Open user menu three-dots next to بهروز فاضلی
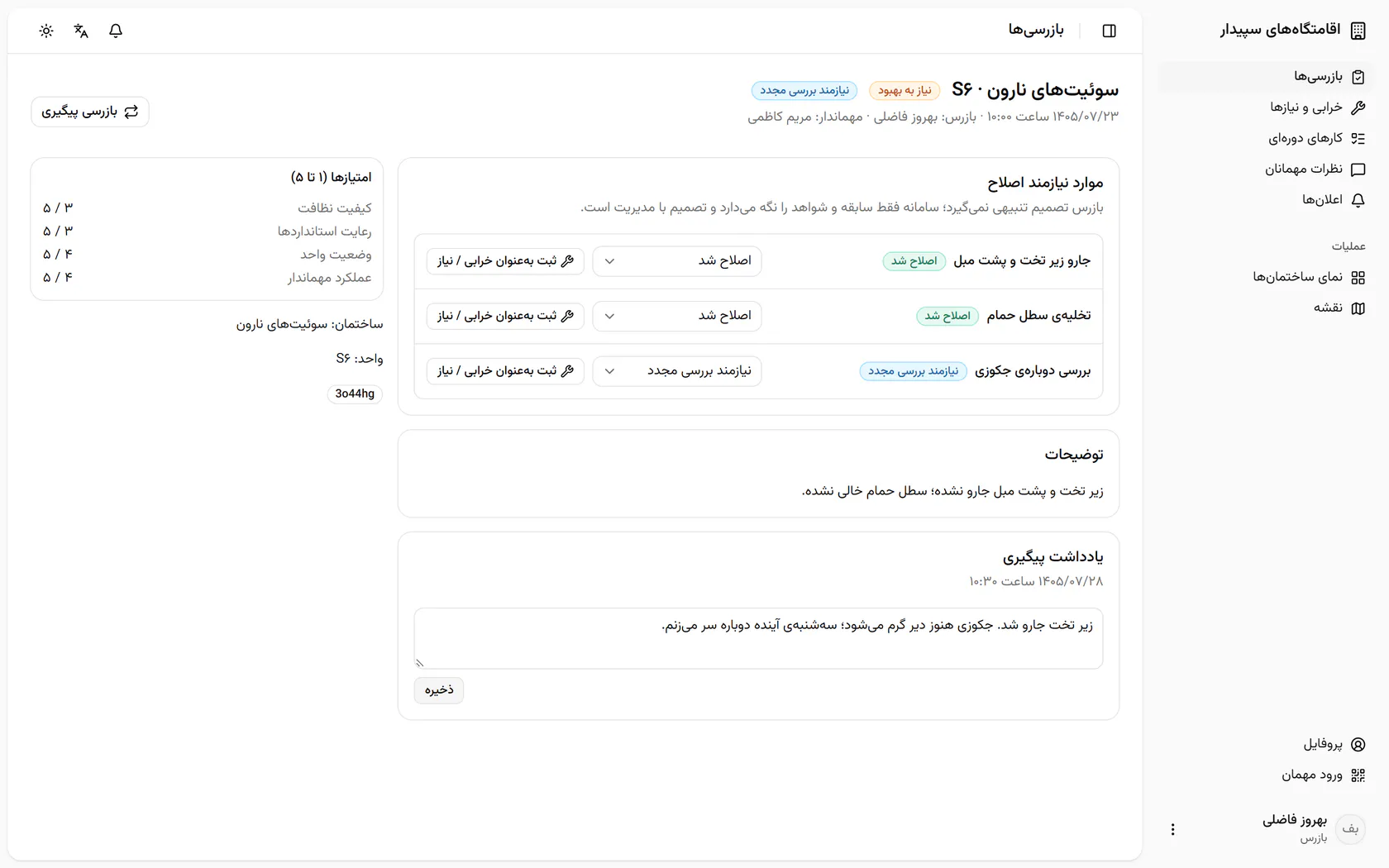This screenshot has height=868, width=1389. (x=1172, y=829)
